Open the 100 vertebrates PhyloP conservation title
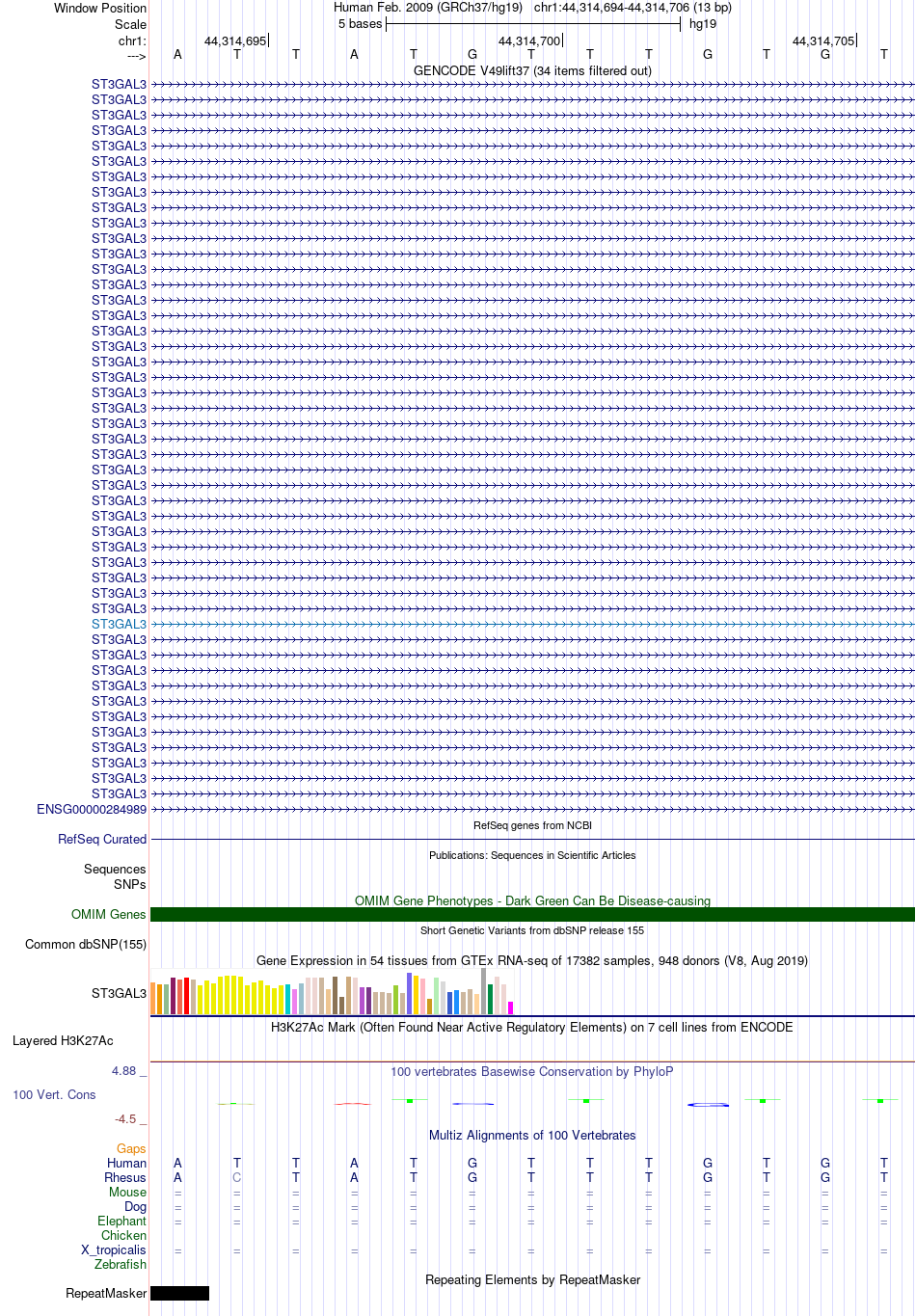Screen dimensions: 916x1316 tap(532, 1071)
